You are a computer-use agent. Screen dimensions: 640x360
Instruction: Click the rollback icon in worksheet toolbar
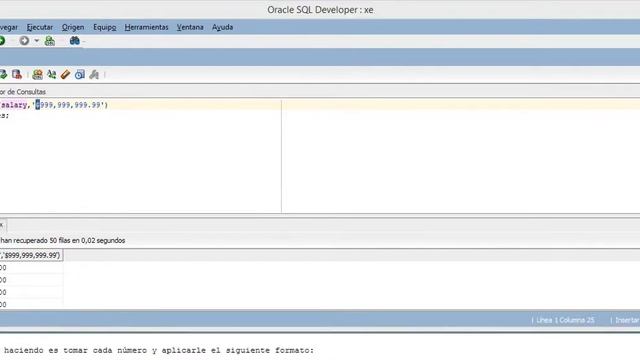point(17,74)
